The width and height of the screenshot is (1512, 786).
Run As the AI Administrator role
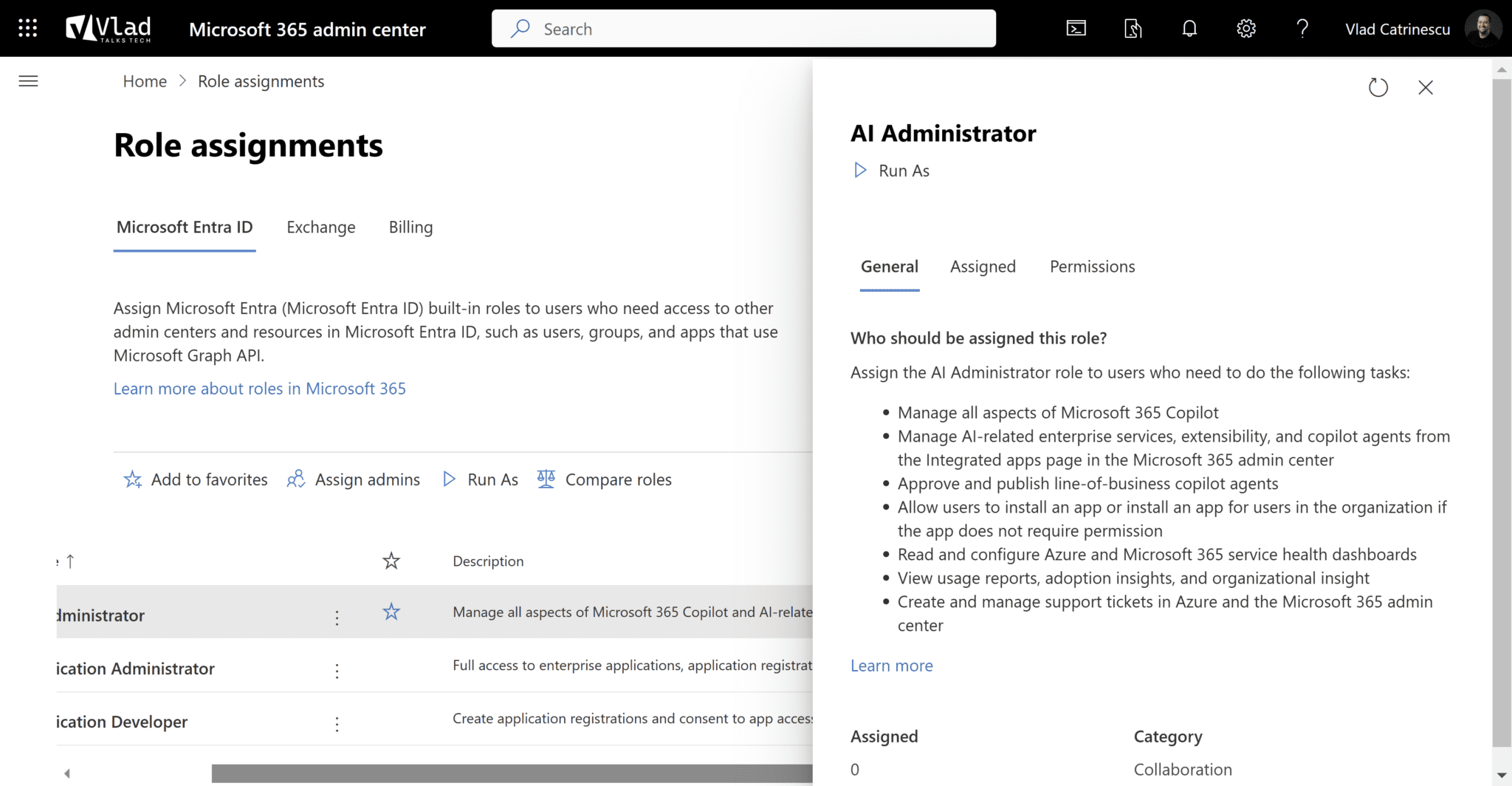coord(890,170)
